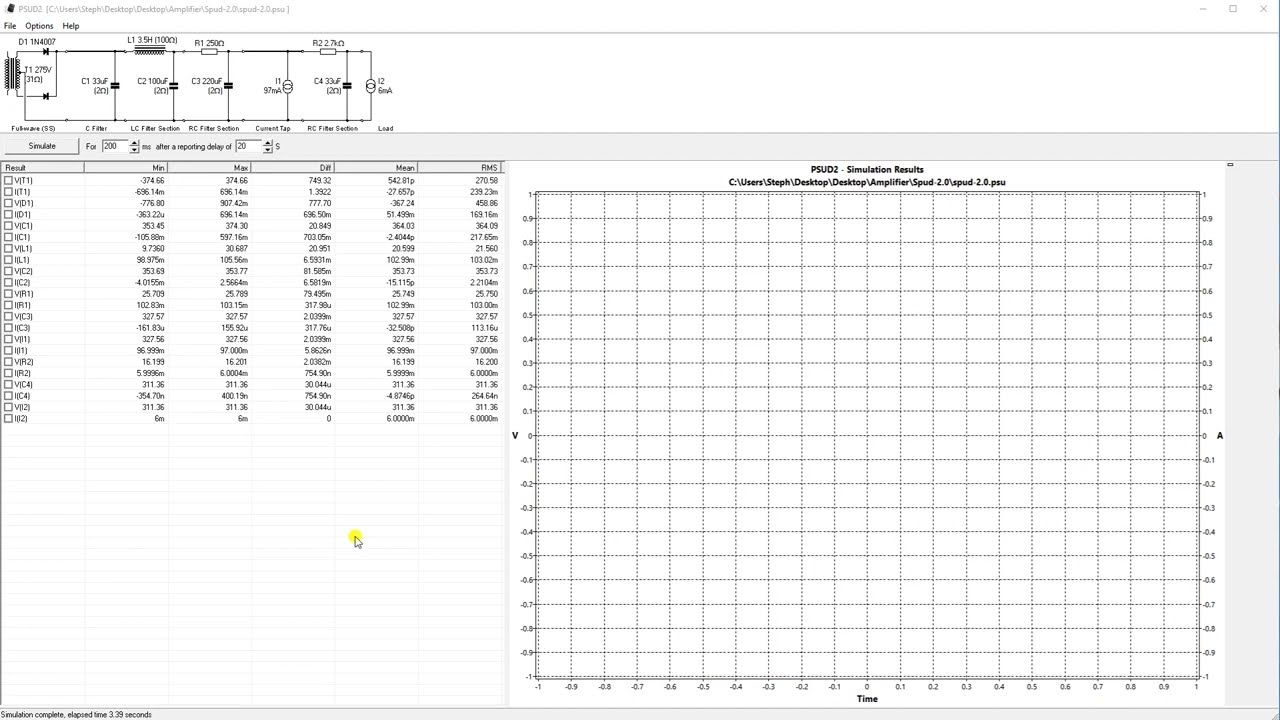This screenshot has height=720, width=1280.
Task: Select the 458.86 RMS value for V(D1)
Action: click(x=486, y=203)
